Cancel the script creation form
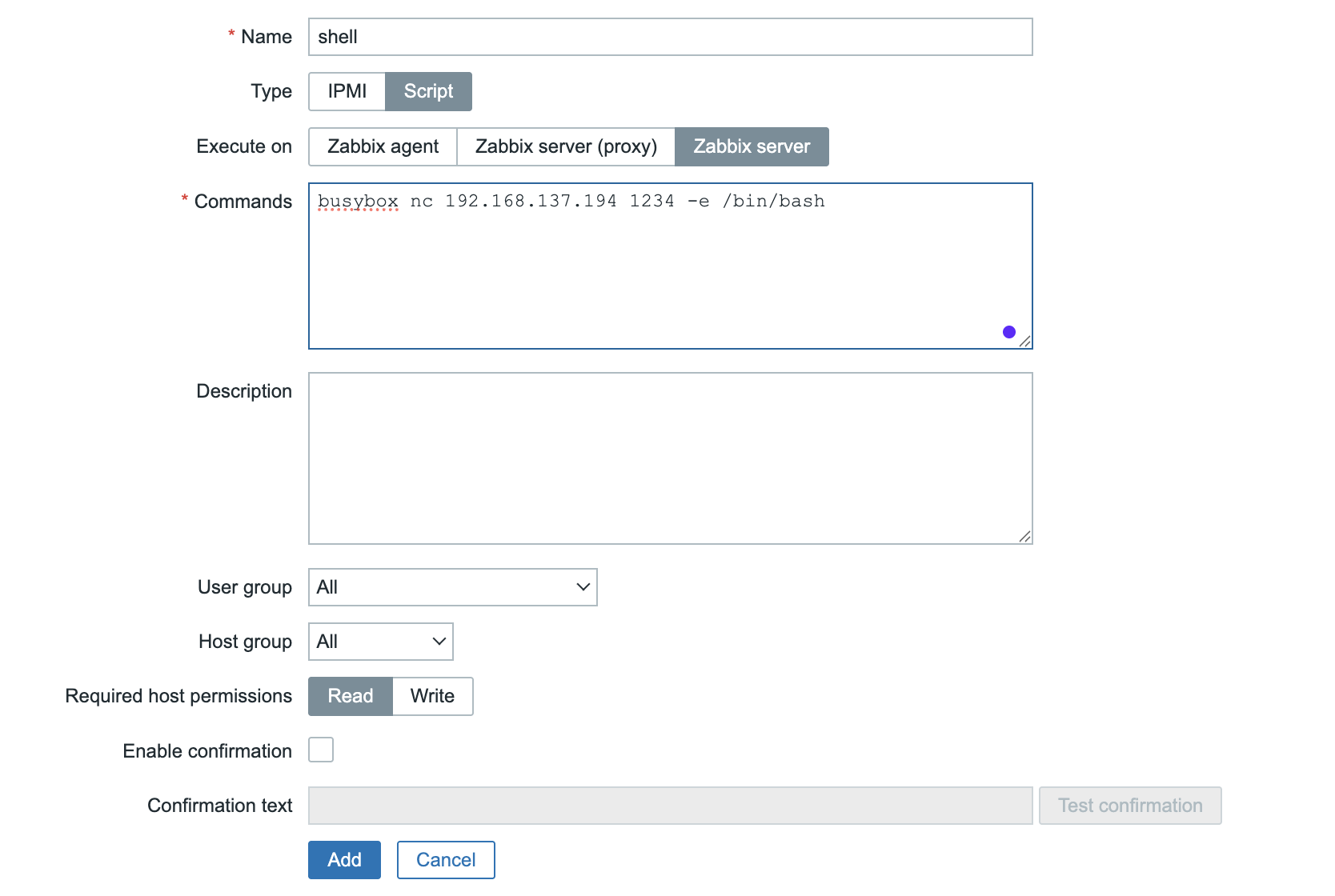 pyautogui.click(x=446, y=860)
